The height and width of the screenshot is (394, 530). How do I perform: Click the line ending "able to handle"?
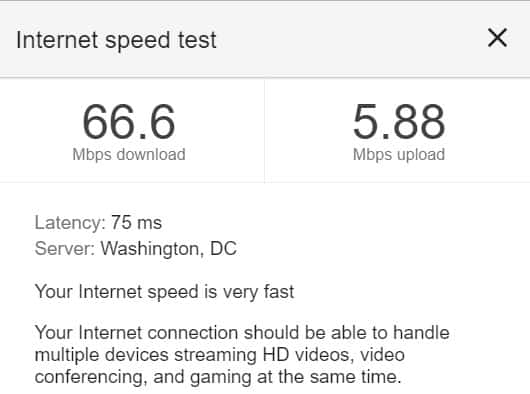point(242,333)
